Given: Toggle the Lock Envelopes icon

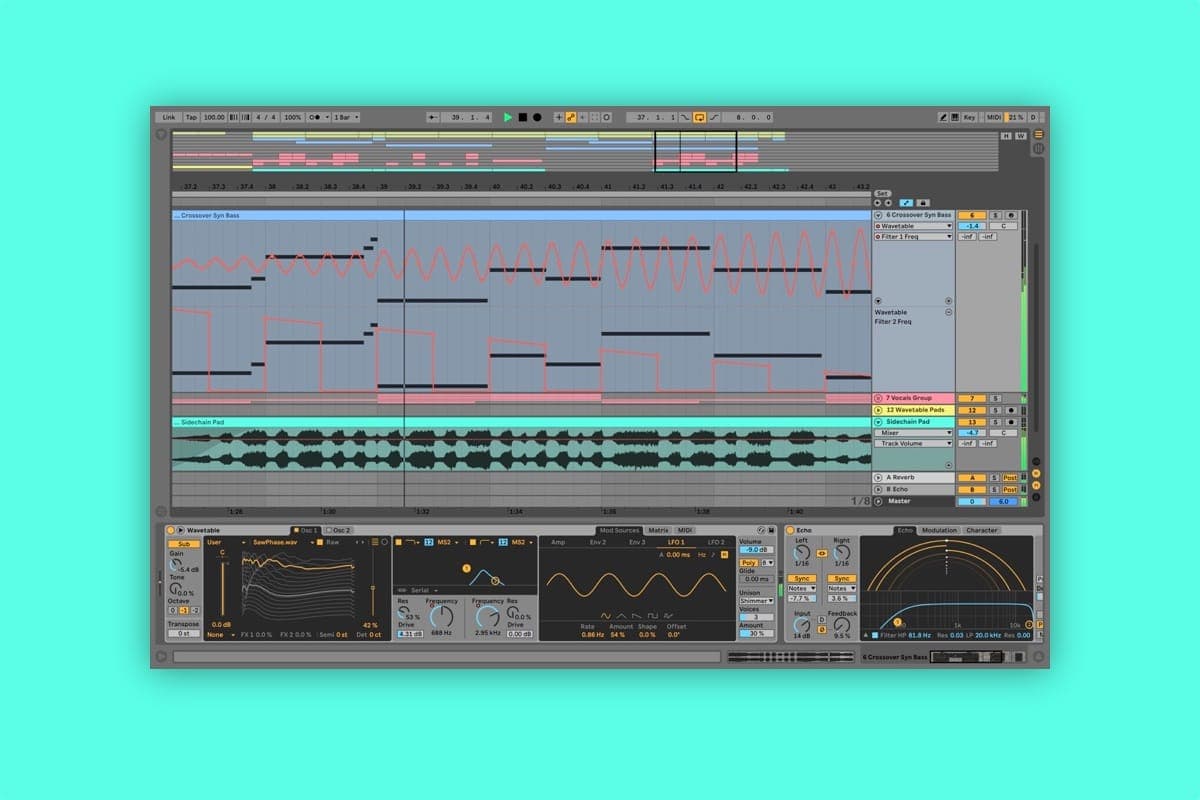Looking at the screenshot, I should point(922,202).
